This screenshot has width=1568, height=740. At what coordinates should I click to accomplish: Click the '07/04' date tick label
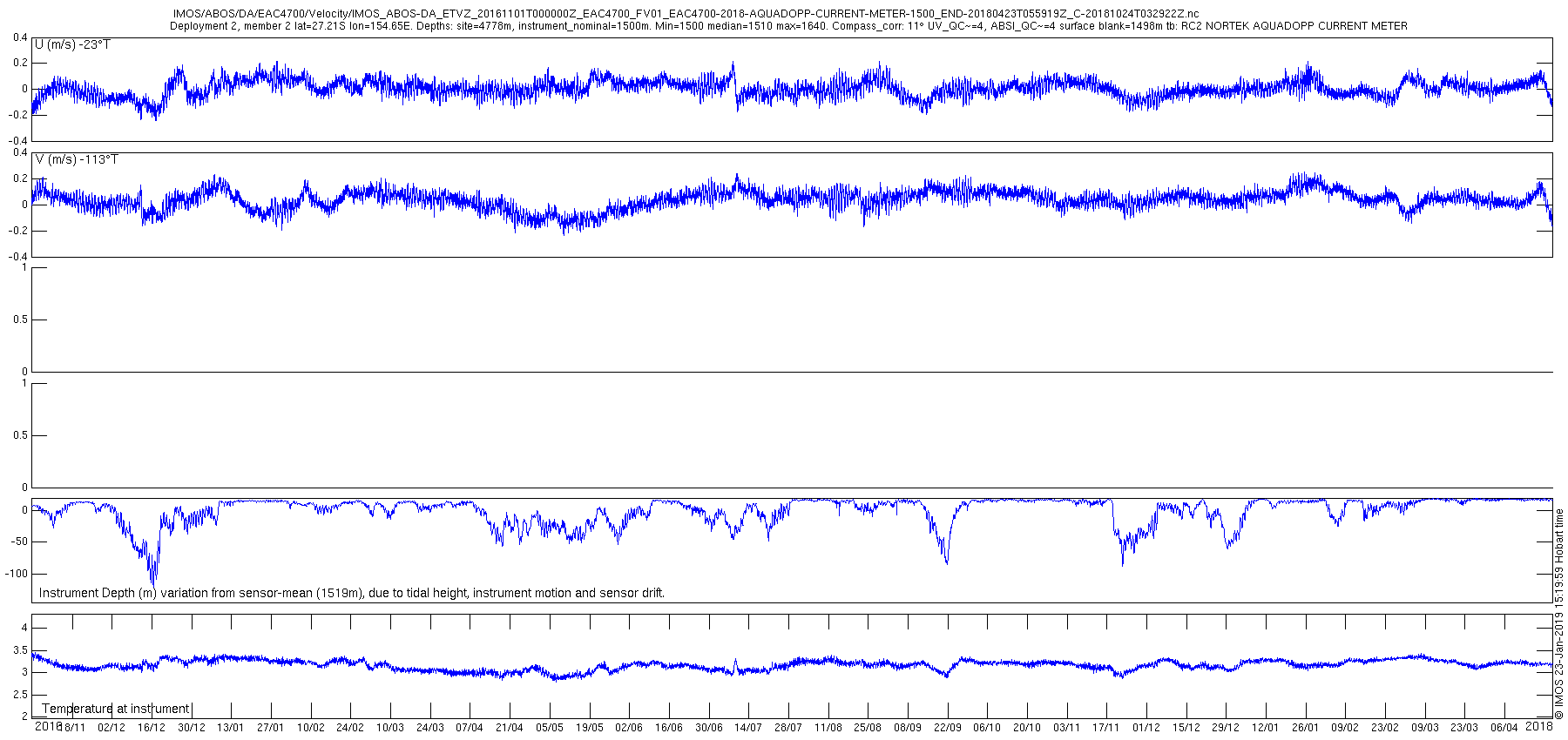tap(470, 728)
